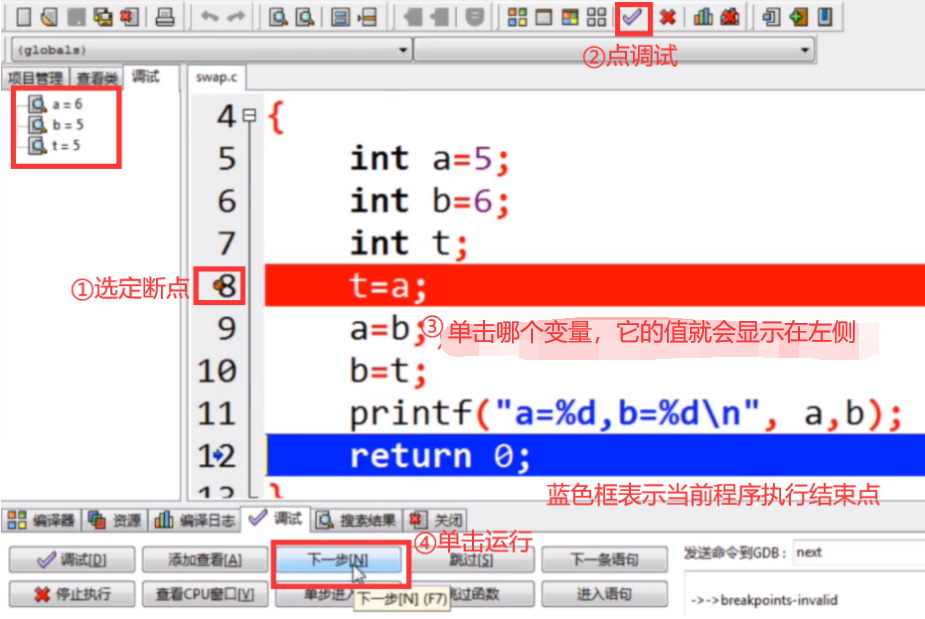Click the 添加查看[A] button
This screenshot has height=619, width=925.
(205, 558)
